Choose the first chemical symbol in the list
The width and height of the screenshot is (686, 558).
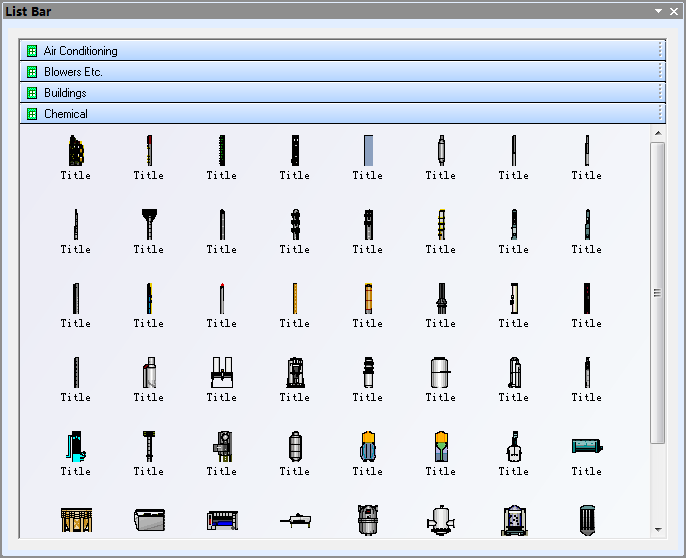76,150
